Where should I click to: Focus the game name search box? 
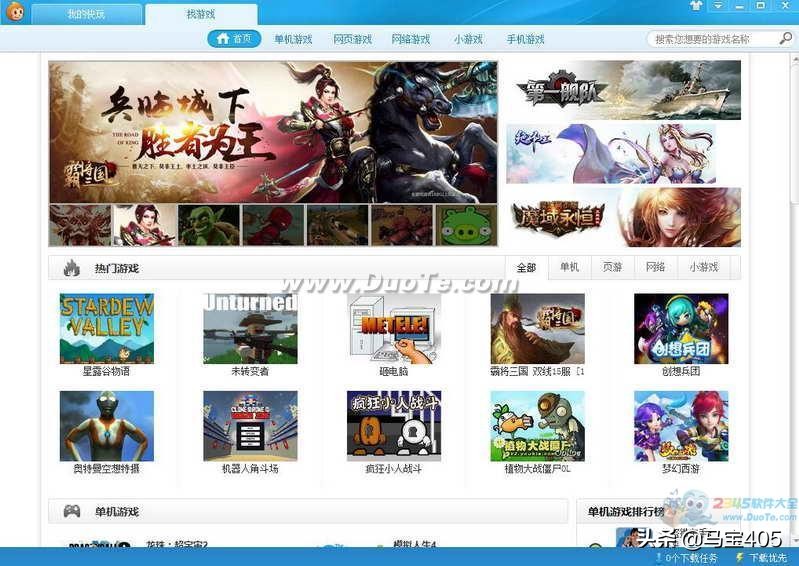pyautogui.click(x=713, y=39)
